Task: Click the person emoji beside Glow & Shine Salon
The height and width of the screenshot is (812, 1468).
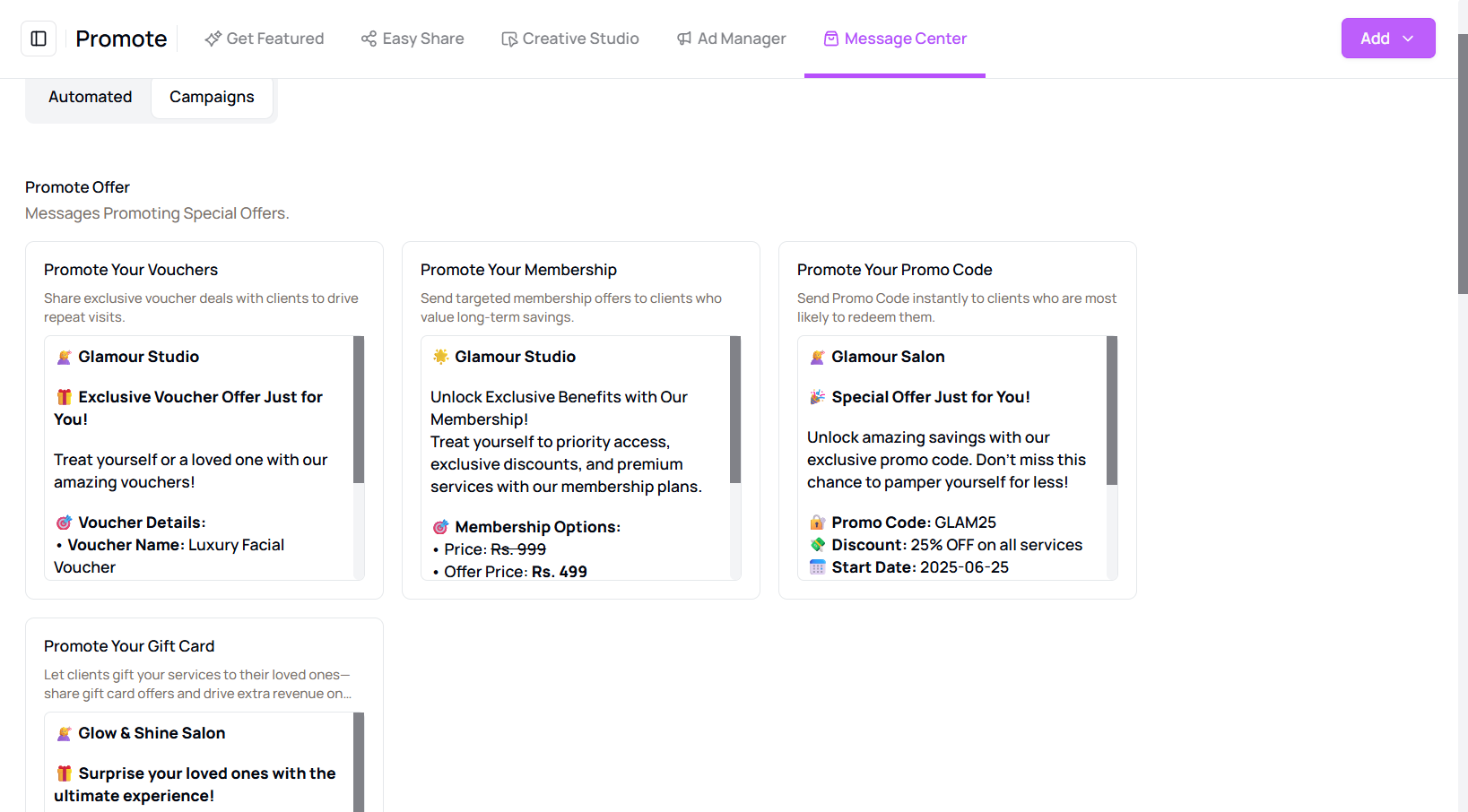Action: point(65,733)
